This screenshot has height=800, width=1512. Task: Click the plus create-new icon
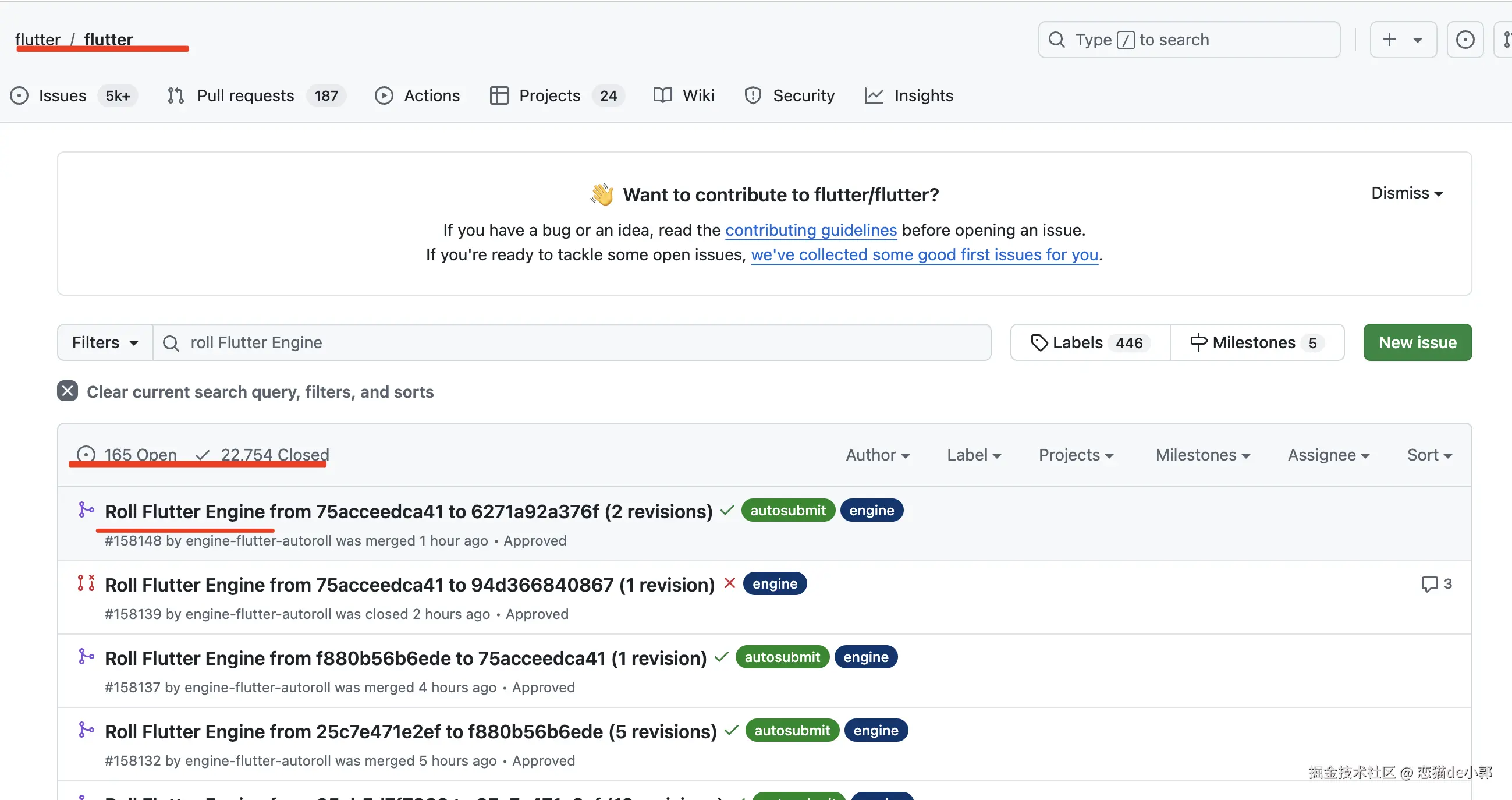(1389, 40)
